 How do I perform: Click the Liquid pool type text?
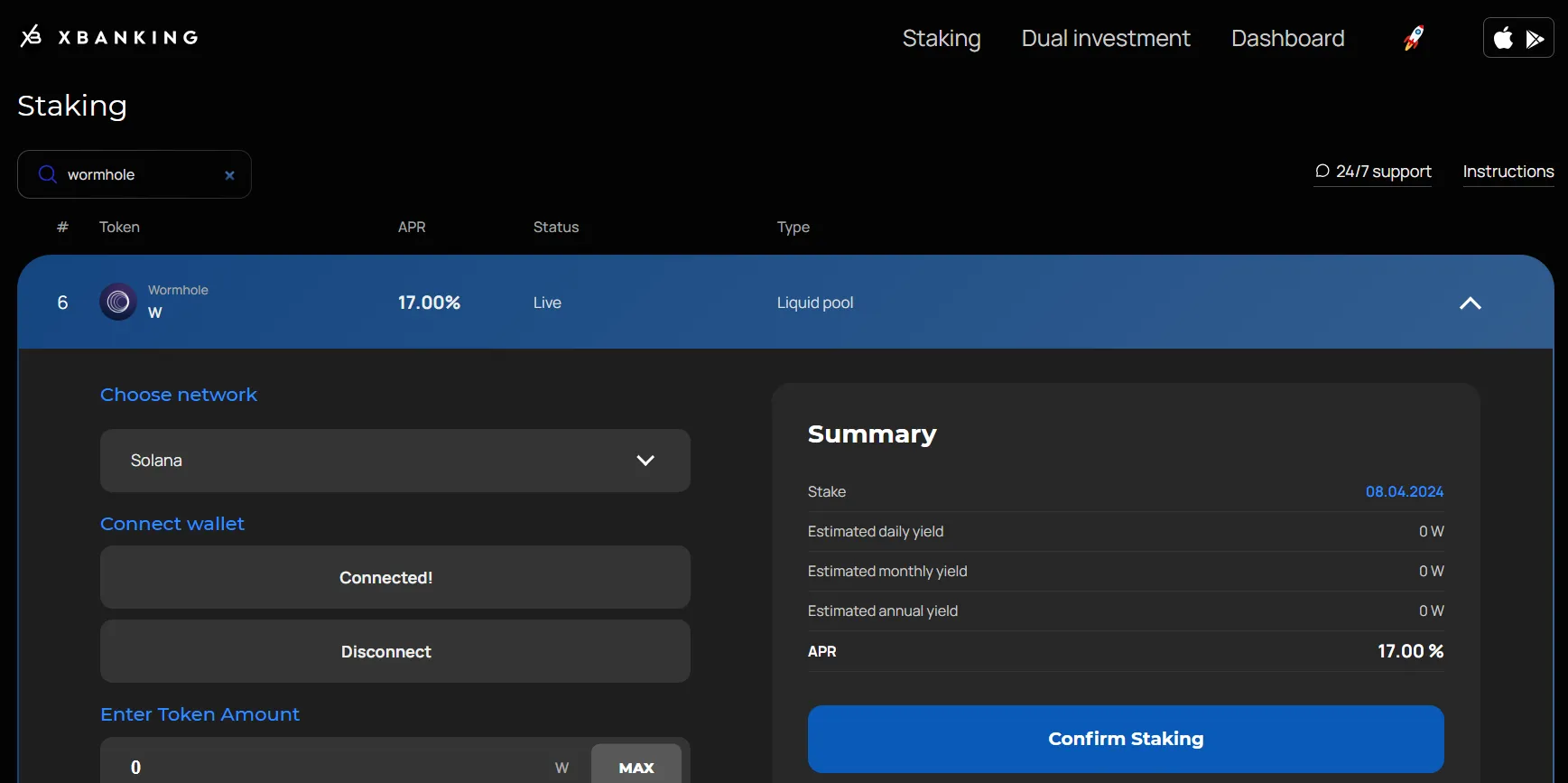click(x=815, y=303)
